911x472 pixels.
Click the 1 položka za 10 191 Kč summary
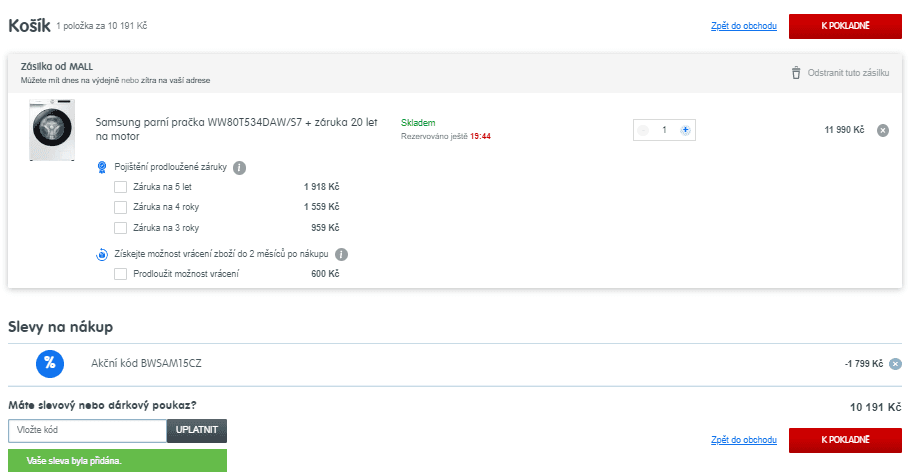(102, 26)
